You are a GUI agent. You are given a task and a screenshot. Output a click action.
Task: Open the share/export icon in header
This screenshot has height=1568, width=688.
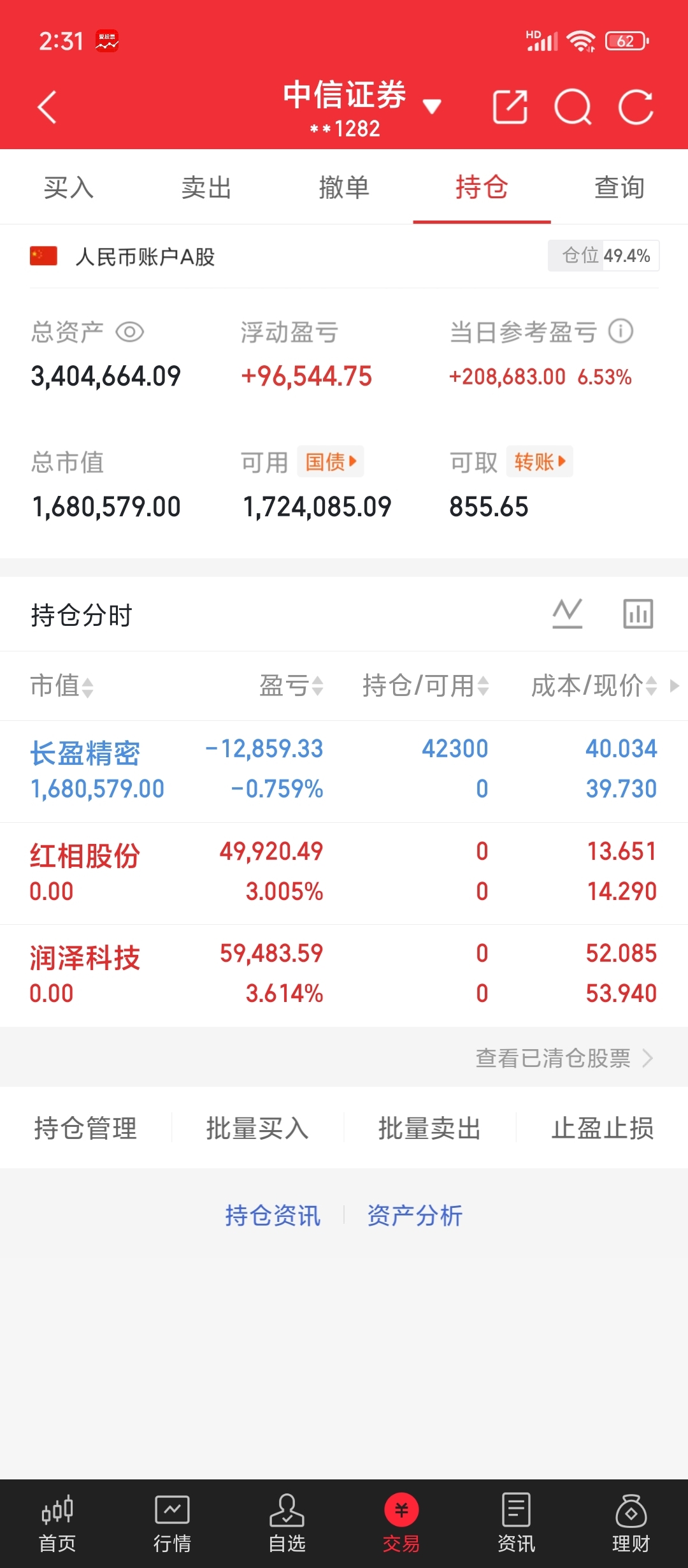(x=510, y=106)
